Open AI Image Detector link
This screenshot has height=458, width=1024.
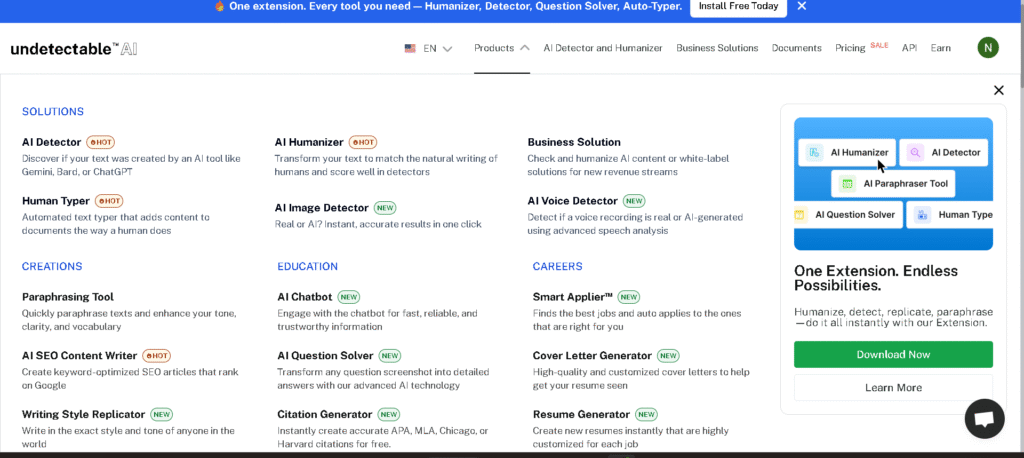pos(321,208)
